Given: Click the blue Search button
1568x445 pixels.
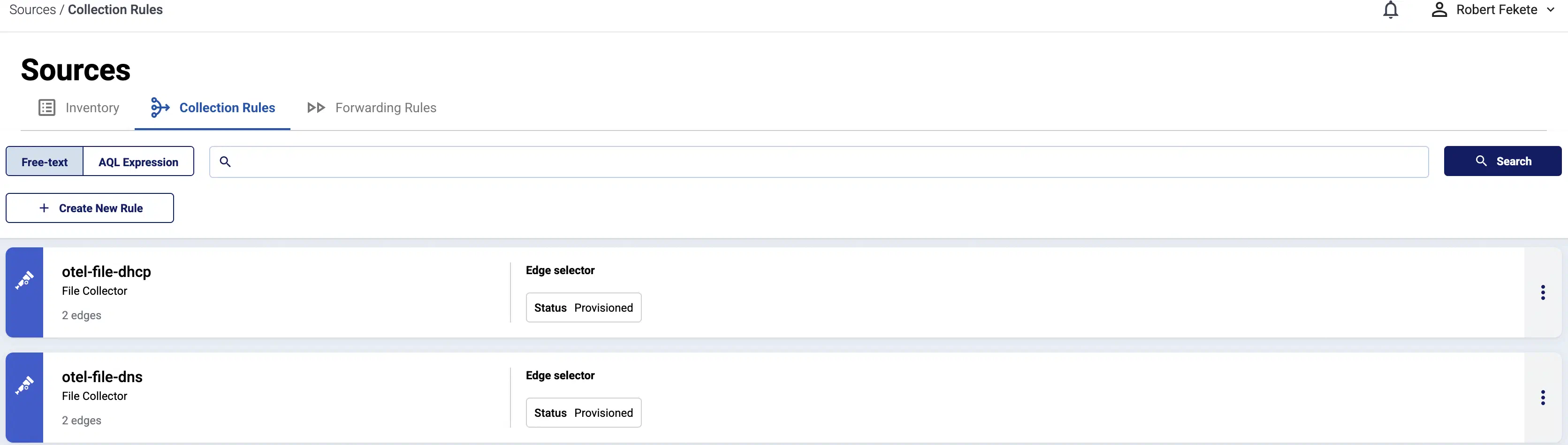Looking at the screenshot, I should [1502, 161].
